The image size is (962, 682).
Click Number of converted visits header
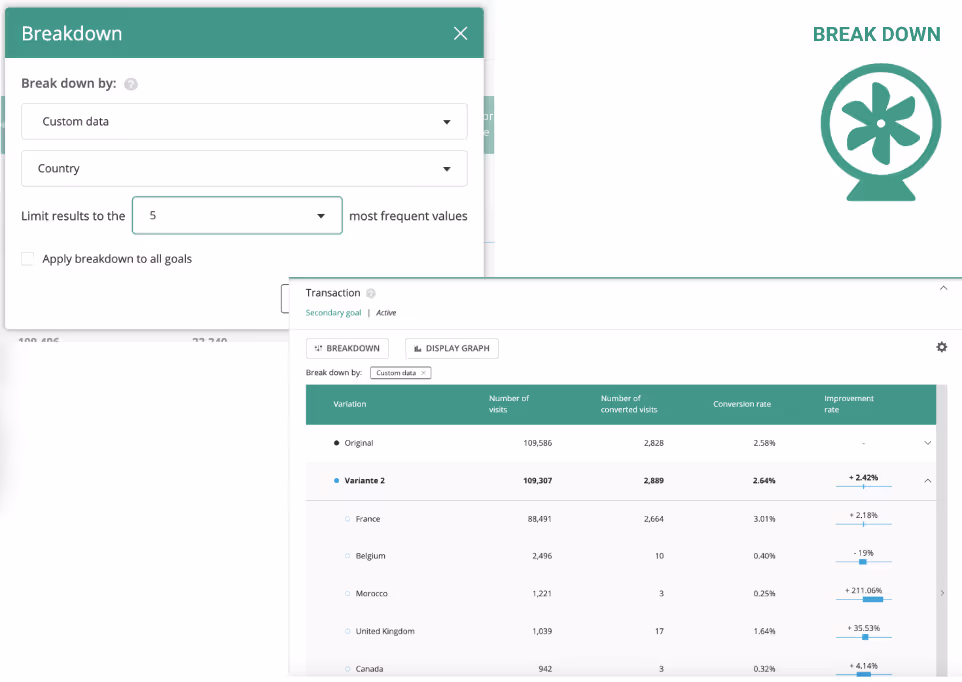coord(629,404)
